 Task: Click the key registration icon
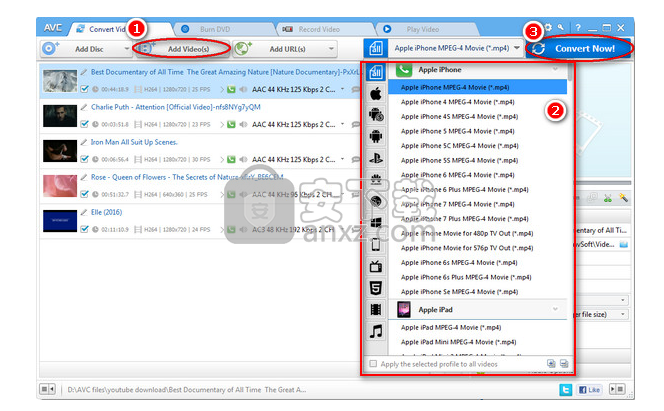[x=561, y=28]
